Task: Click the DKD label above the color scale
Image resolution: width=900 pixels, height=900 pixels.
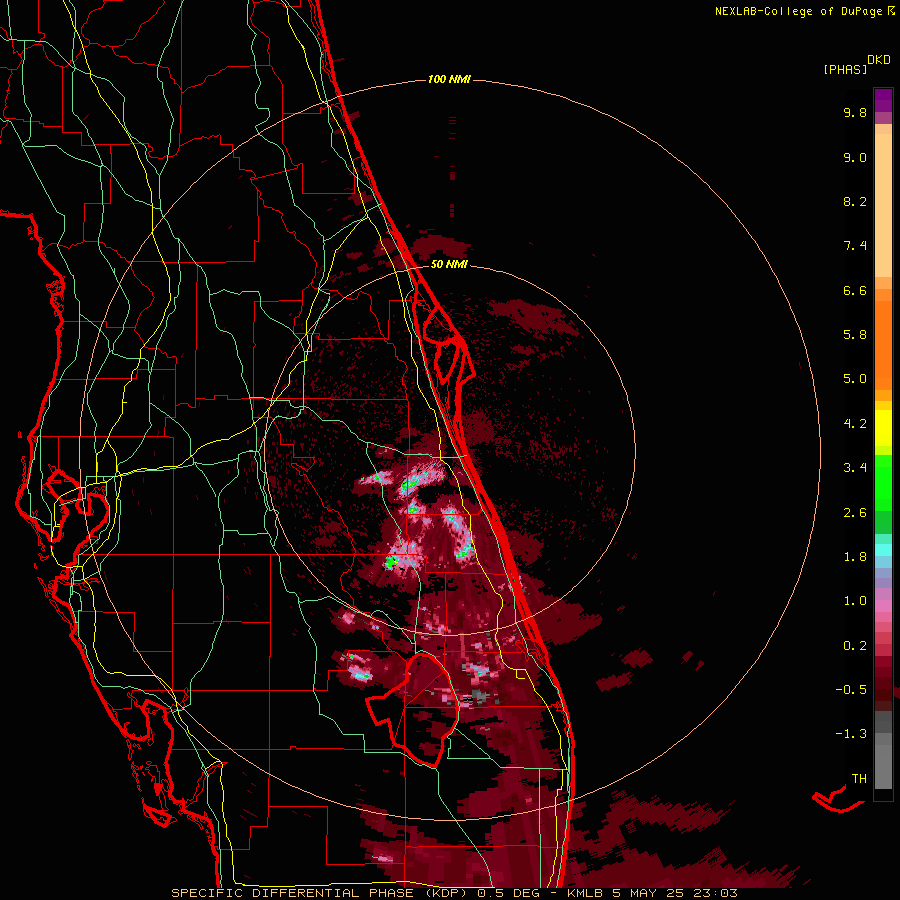Action: (x=879, y=60)
